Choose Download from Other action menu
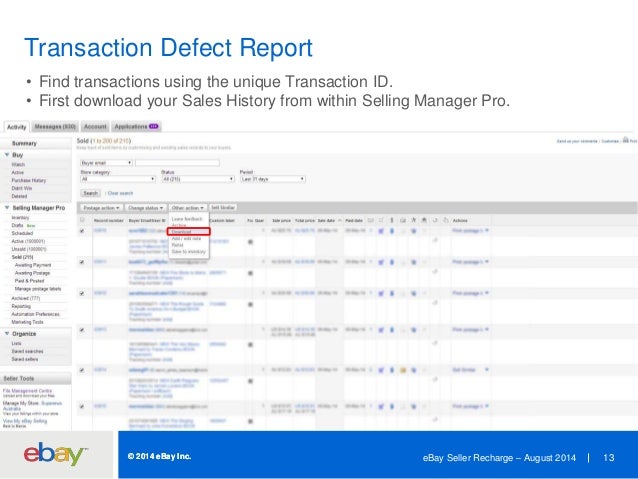638x479 pixels. pos(188,232)
